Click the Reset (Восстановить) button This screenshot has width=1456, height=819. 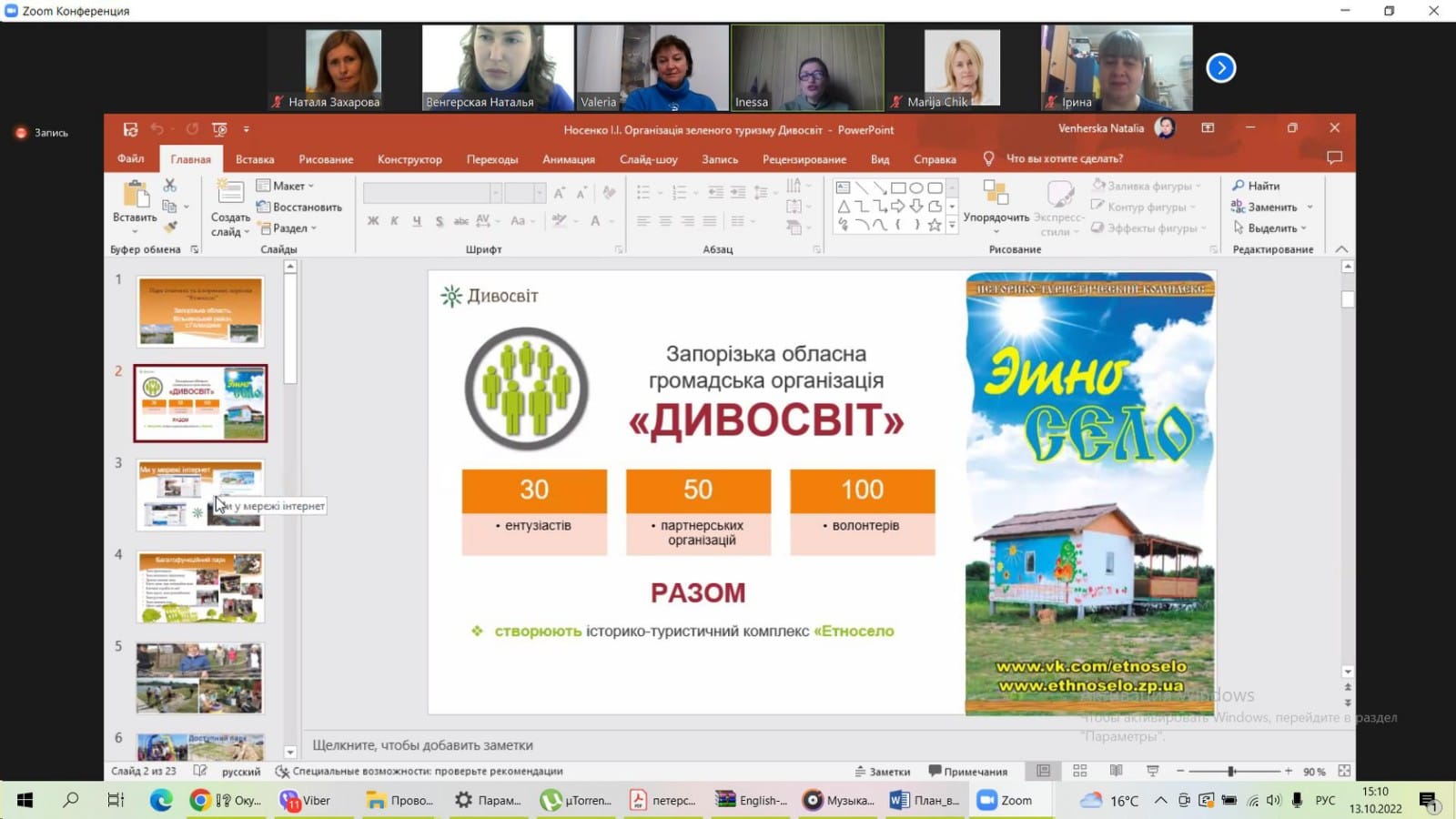tap(299, 207)
